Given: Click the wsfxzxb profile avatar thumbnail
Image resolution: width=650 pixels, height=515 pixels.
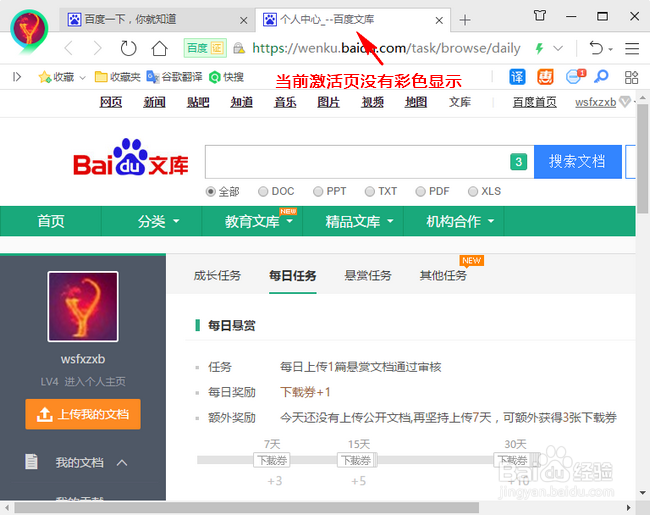Looking at the screenshot, I should (x=83, y=306).
